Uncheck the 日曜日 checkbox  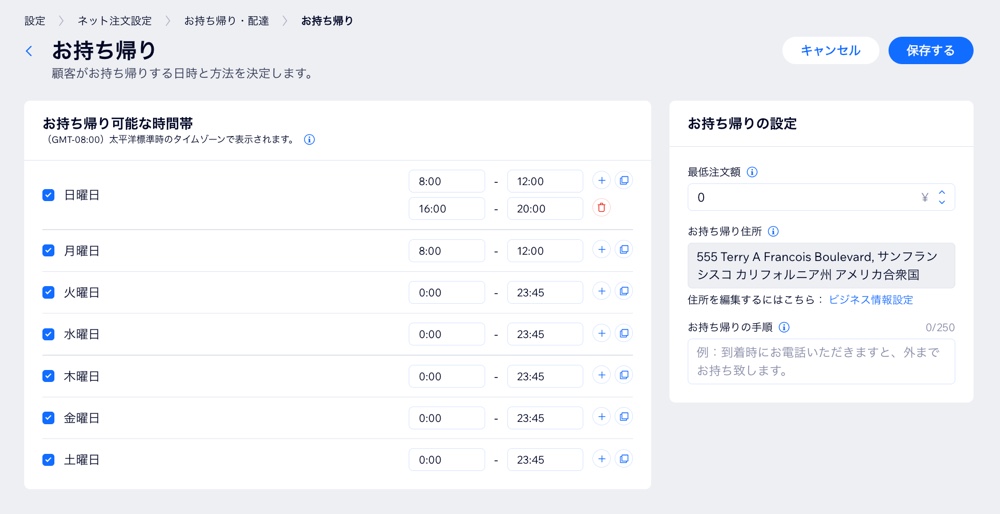(48, 195)
